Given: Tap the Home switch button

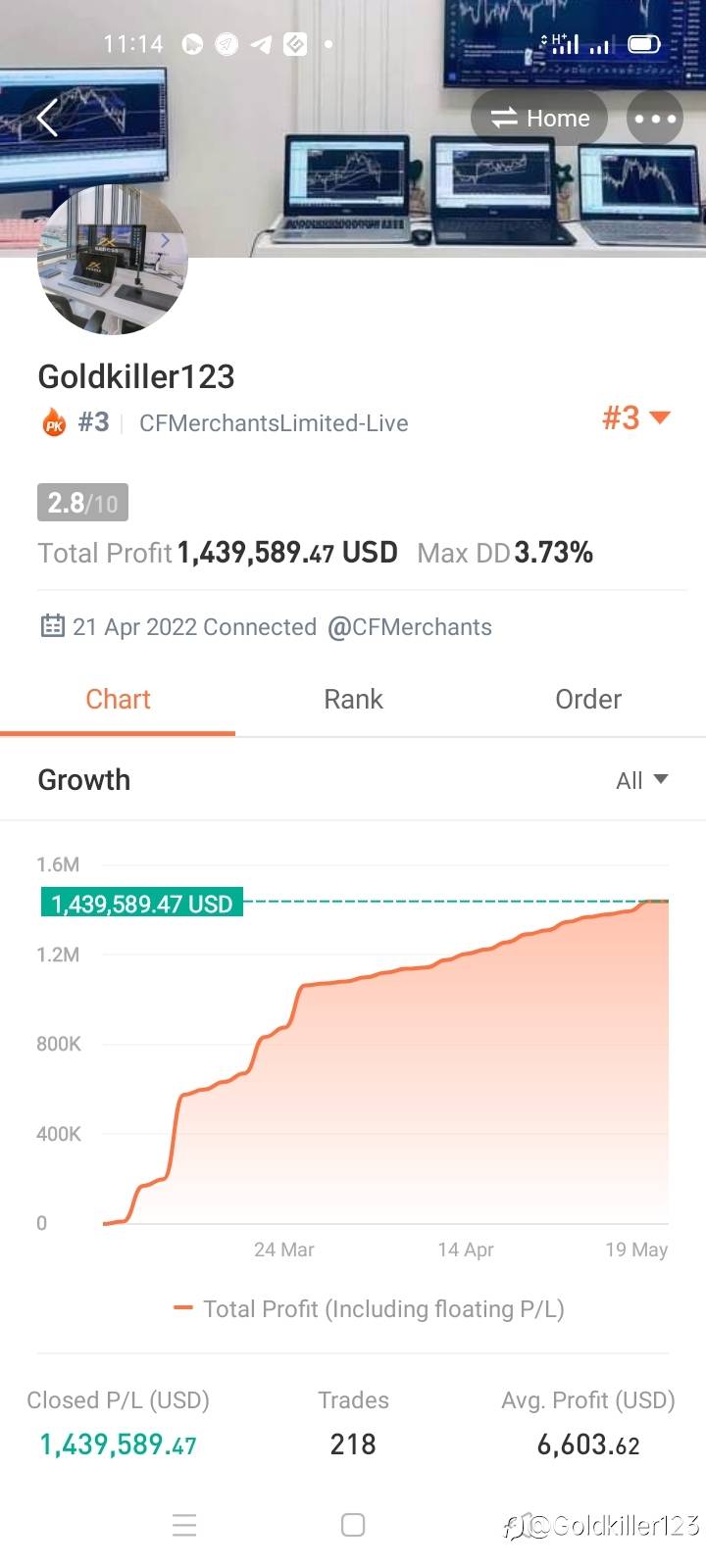Looking at the screenshot, I should pos(540,119).
